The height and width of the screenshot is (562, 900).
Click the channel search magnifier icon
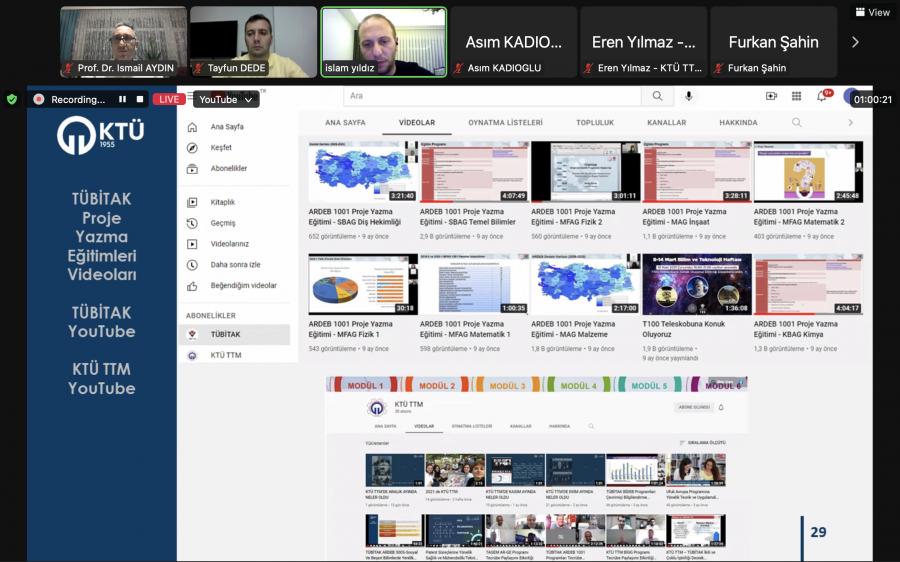point(797,122)
